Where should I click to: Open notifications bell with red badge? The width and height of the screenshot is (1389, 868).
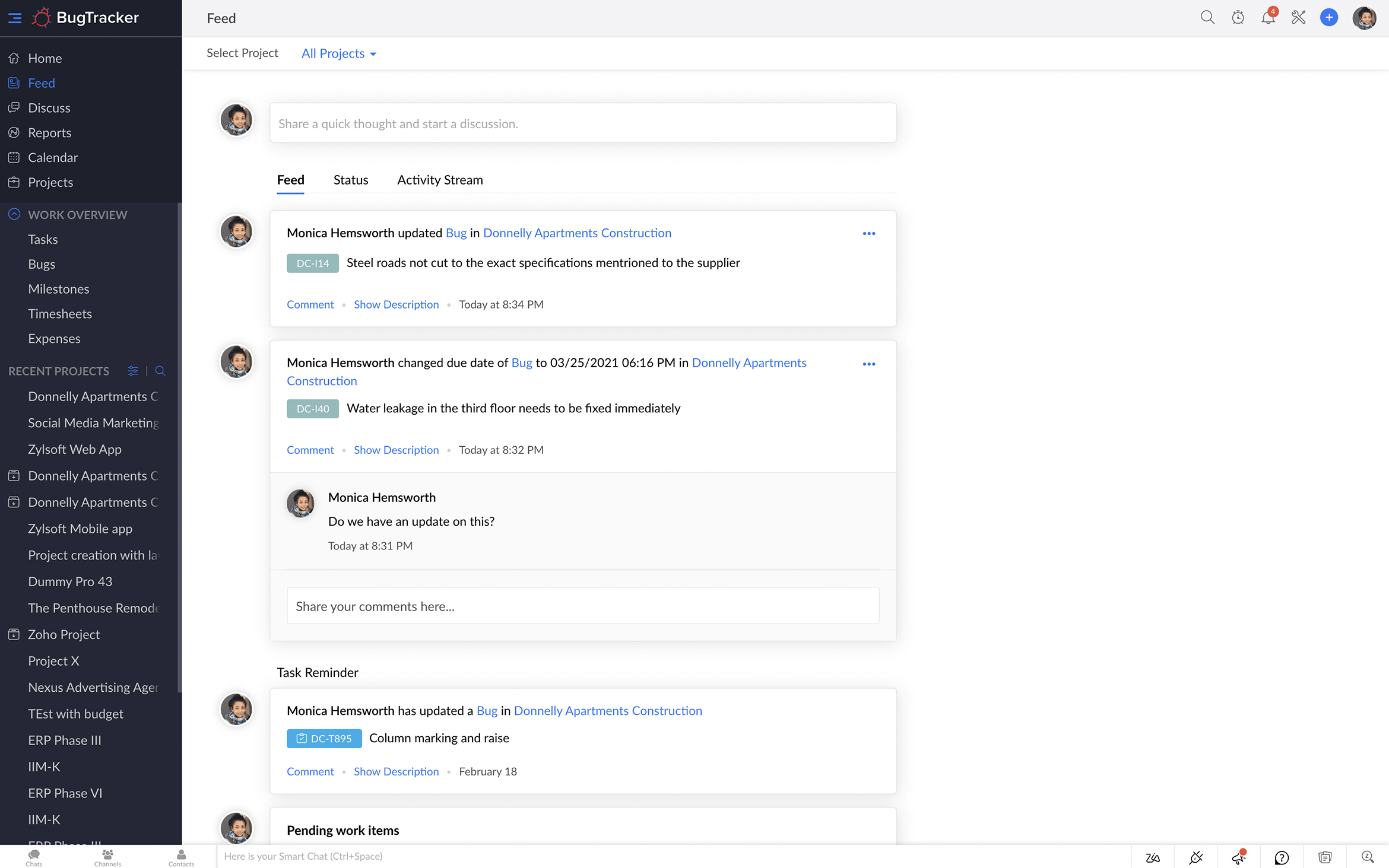point(1268,18)
